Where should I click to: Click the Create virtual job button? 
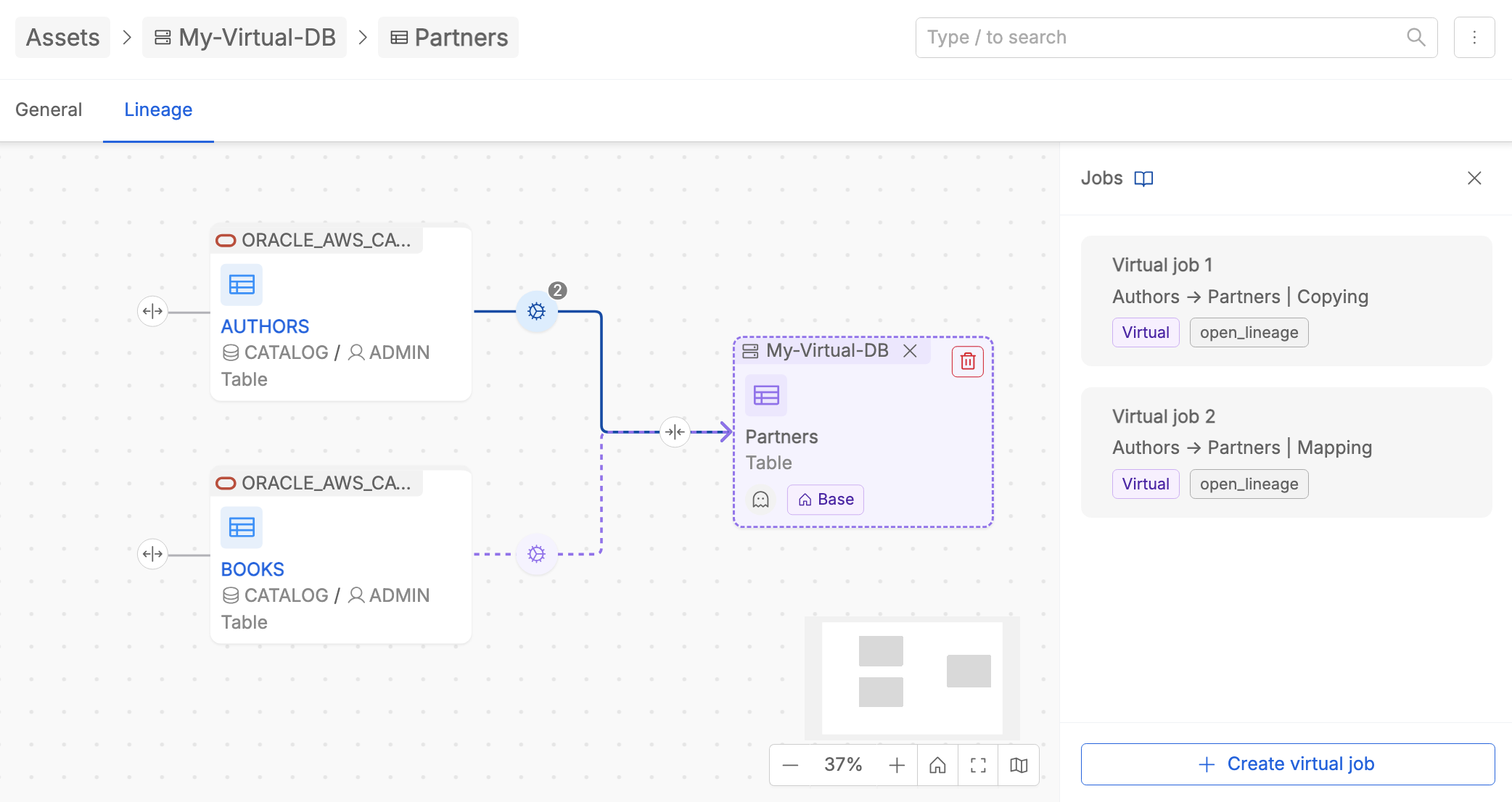1286,764
